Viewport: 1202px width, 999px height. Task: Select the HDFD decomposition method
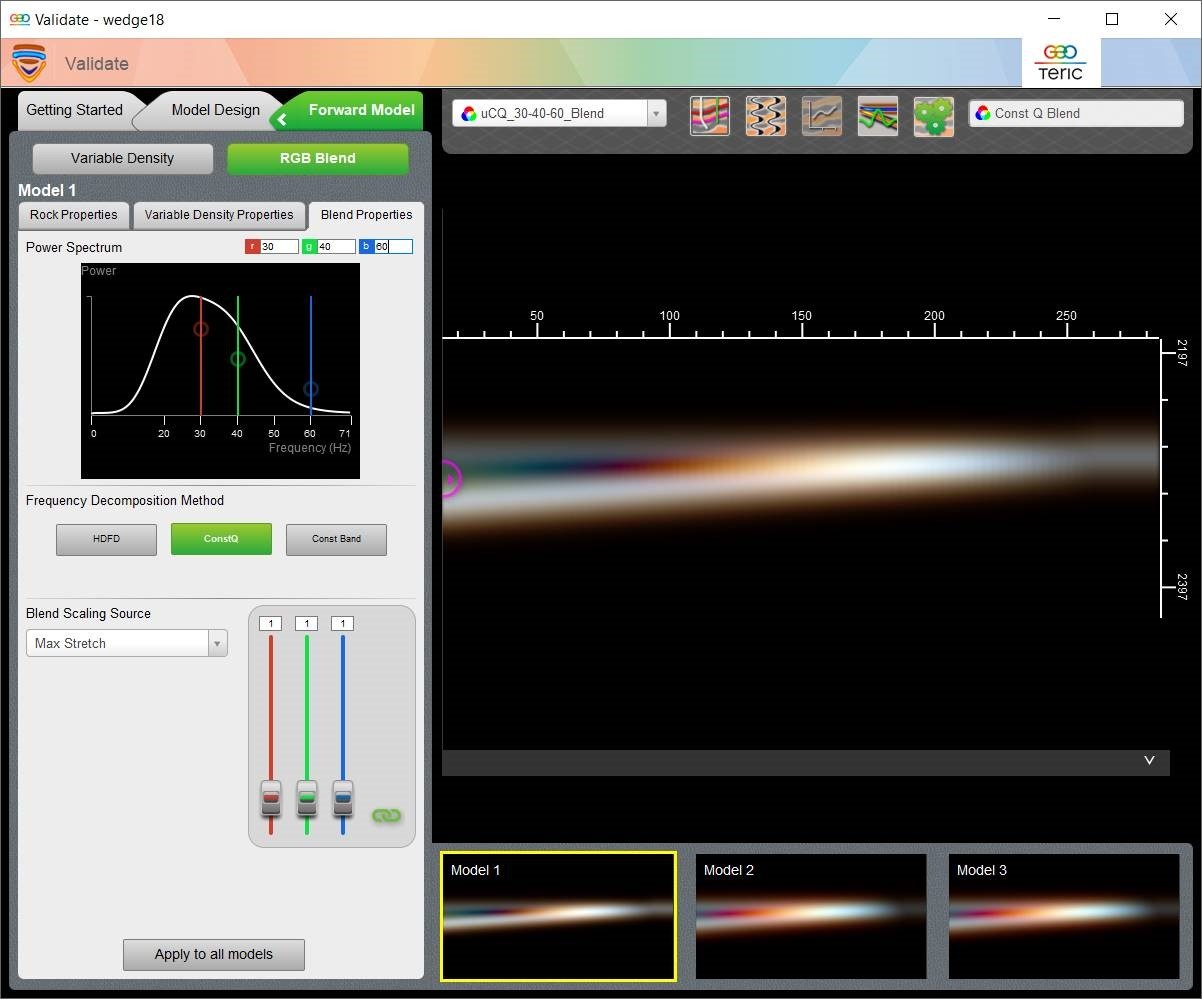(106, 539)
